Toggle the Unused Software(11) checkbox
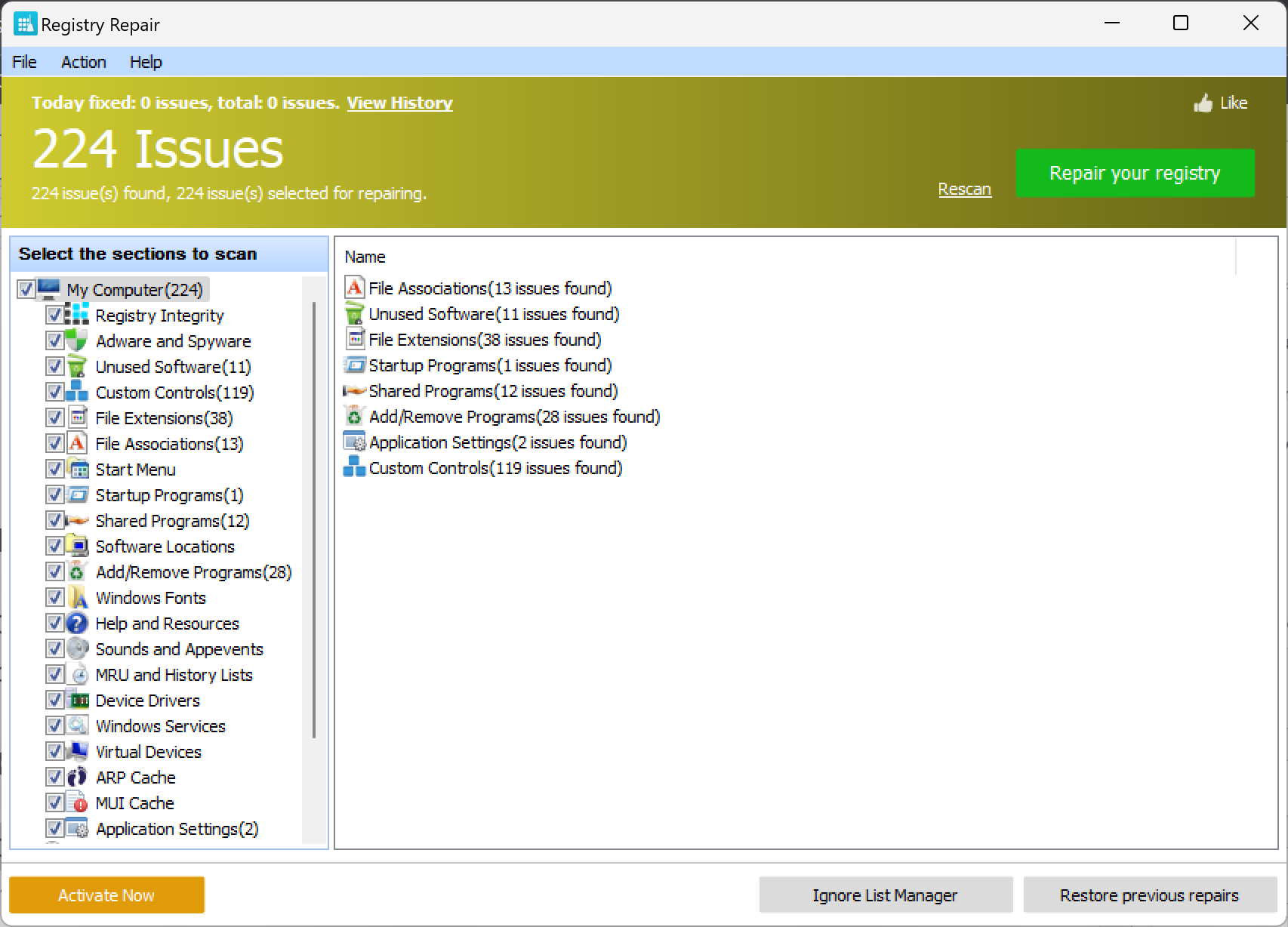 tap(54, 366)
